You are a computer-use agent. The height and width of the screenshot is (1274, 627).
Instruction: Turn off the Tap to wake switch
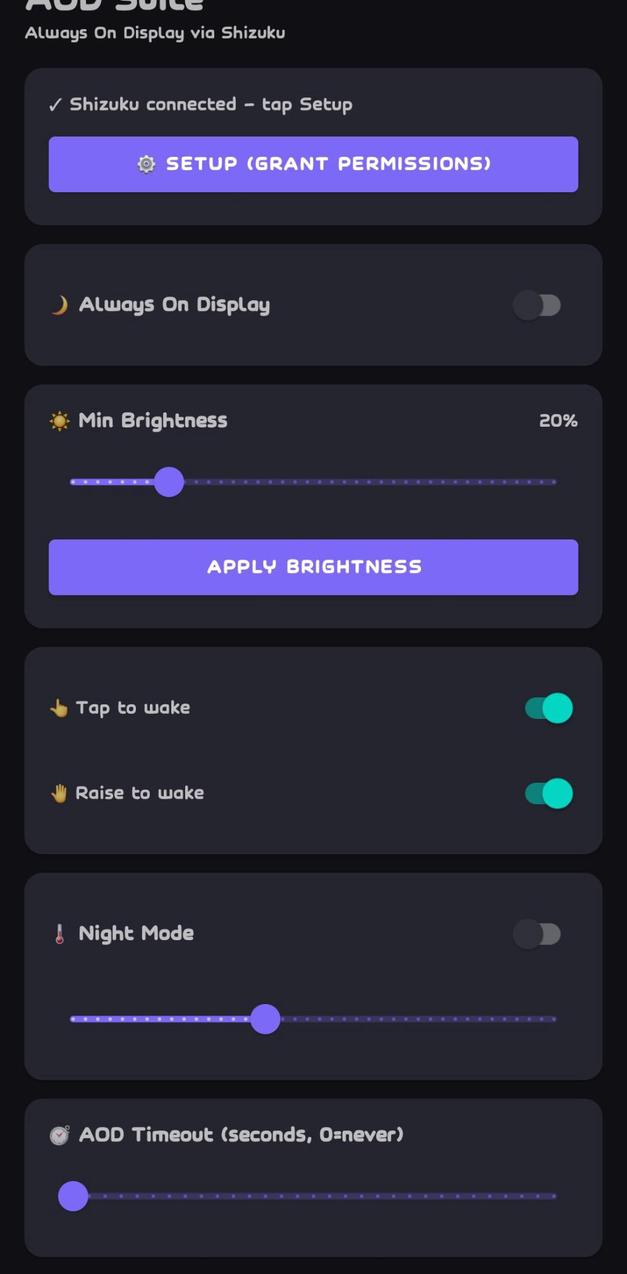click(548, 708)
